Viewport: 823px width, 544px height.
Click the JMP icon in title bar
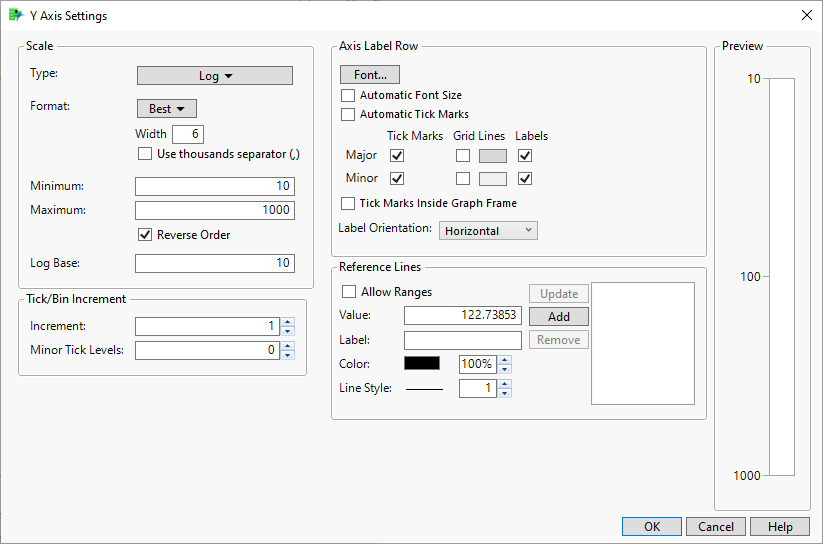[x=16, y=16]
